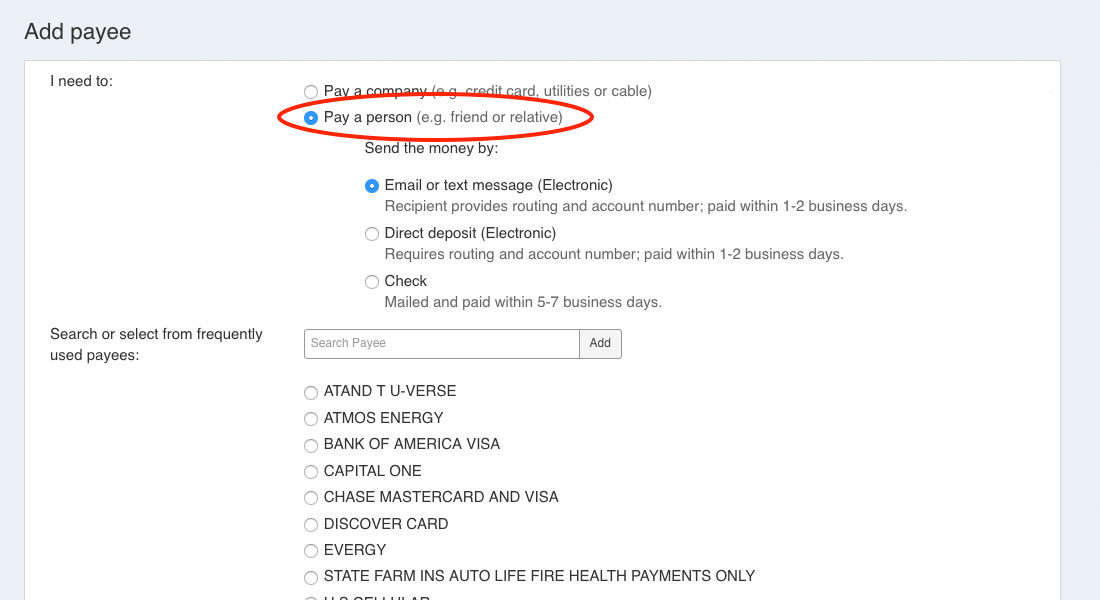This screenshot has height=600, width=1100.
Task: Choose the 'Pay a person' radio button
Action: [x=311, y=118]
